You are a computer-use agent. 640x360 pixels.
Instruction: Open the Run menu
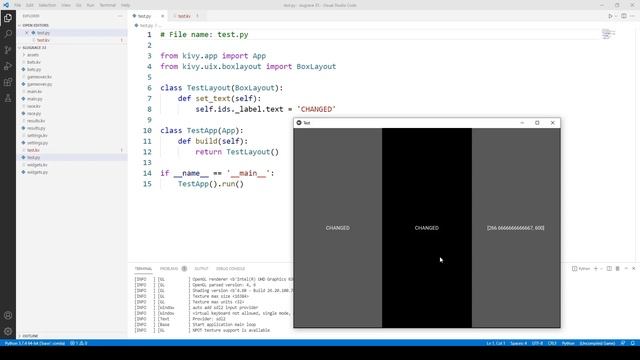(x=91, y=5)
